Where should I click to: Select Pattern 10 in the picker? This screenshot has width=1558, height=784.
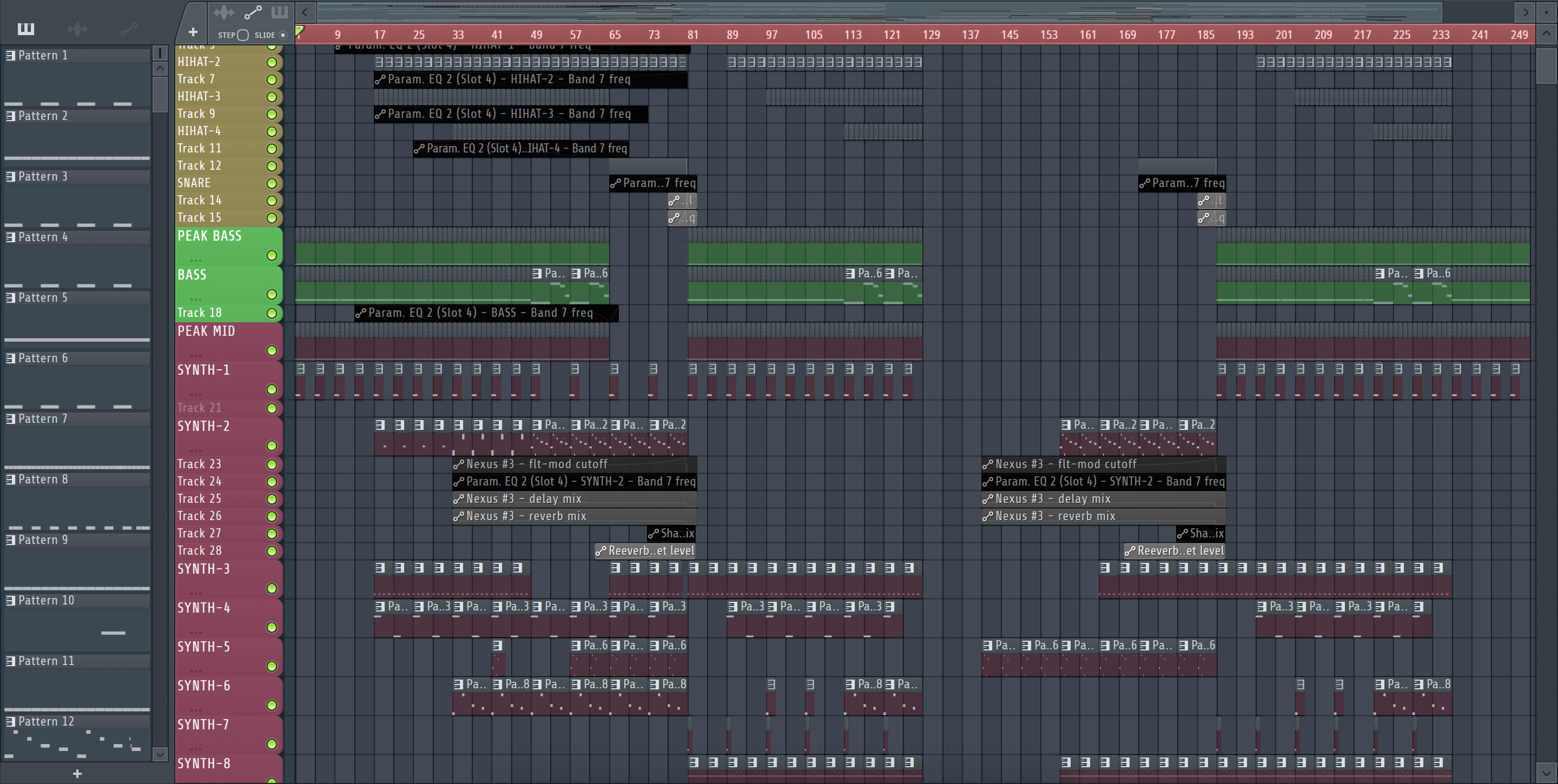(77, 600)
